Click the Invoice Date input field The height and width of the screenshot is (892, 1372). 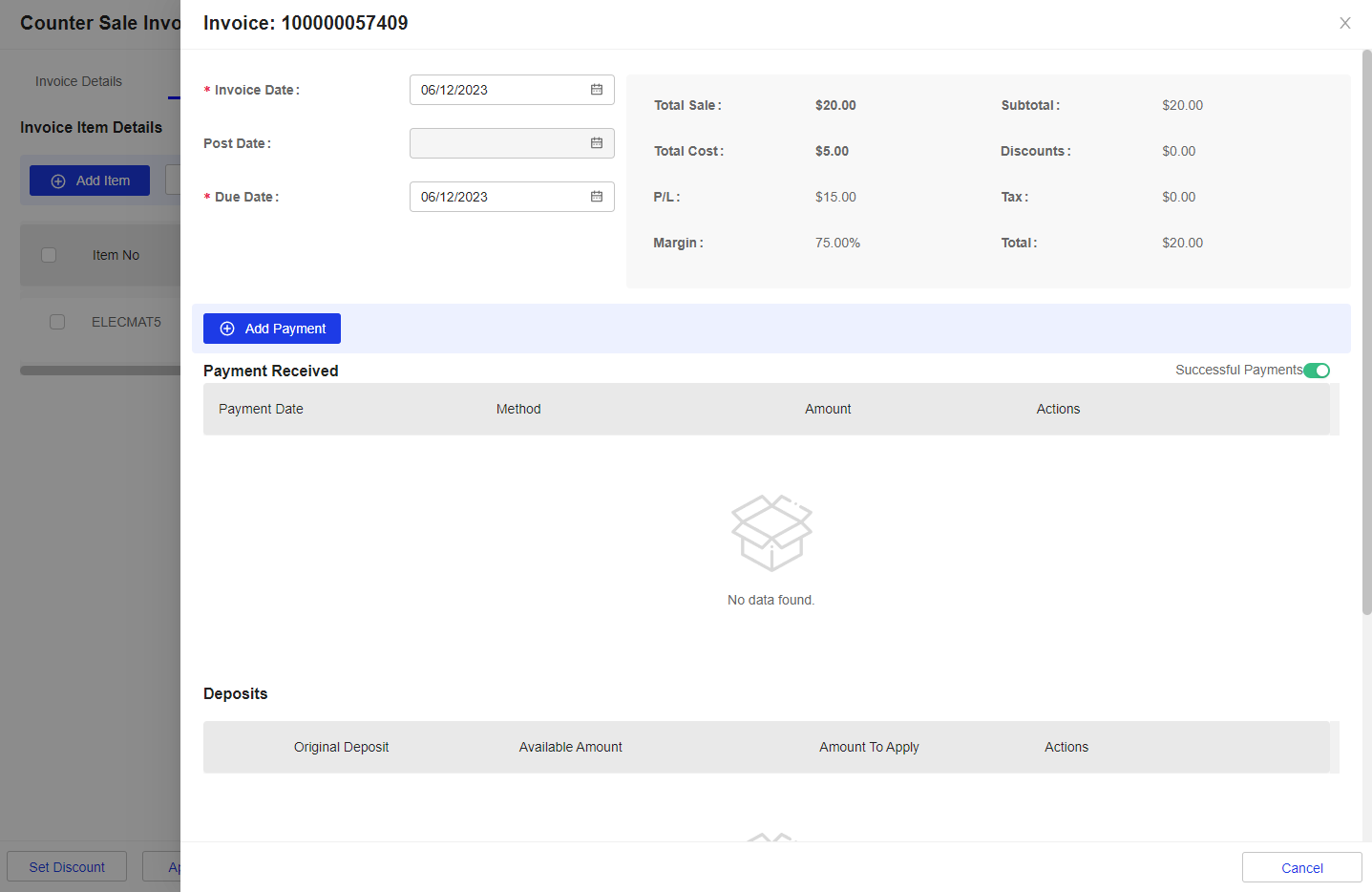(x=512, y=90)
